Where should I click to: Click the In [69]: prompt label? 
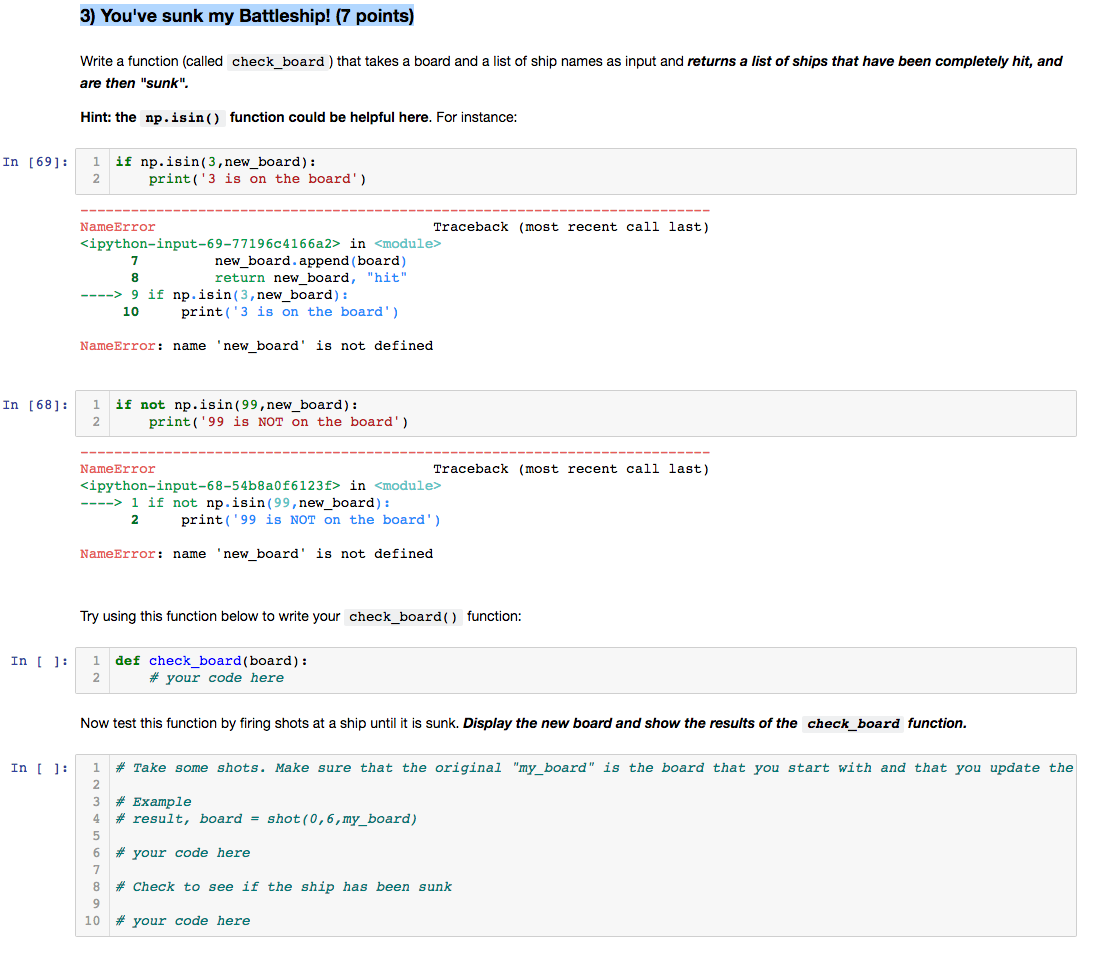click(36, 162)
